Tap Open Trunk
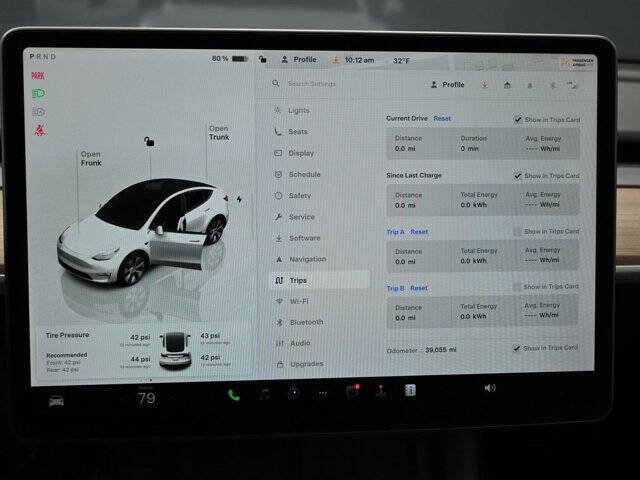 coord(219,133)
